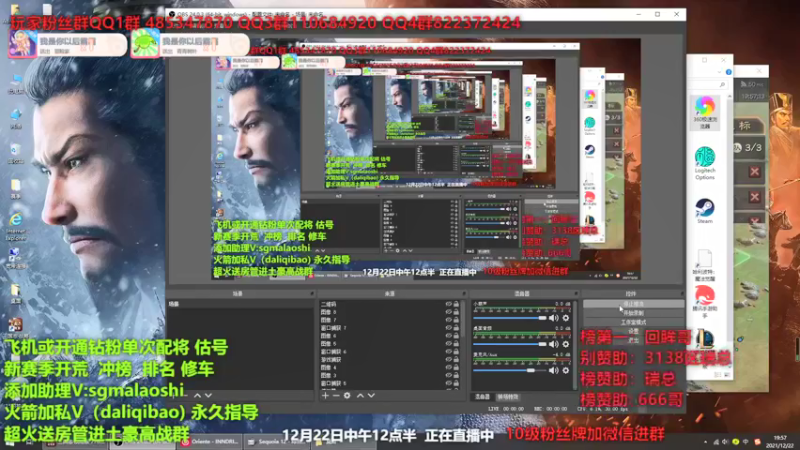Screen dimensions: 800x450
Task: Remove selected source with the minus icon
Action: [336, 395]
